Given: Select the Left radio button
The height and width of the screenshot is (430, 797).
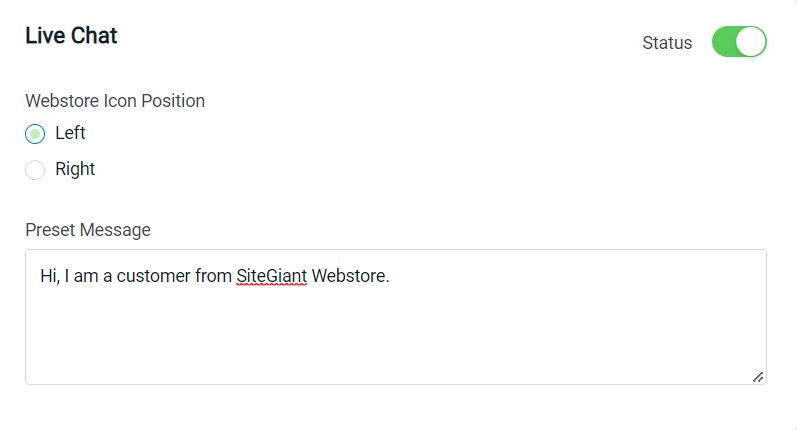Looking at the screenshot, I should pyautogui.click(x=35, y=134).
